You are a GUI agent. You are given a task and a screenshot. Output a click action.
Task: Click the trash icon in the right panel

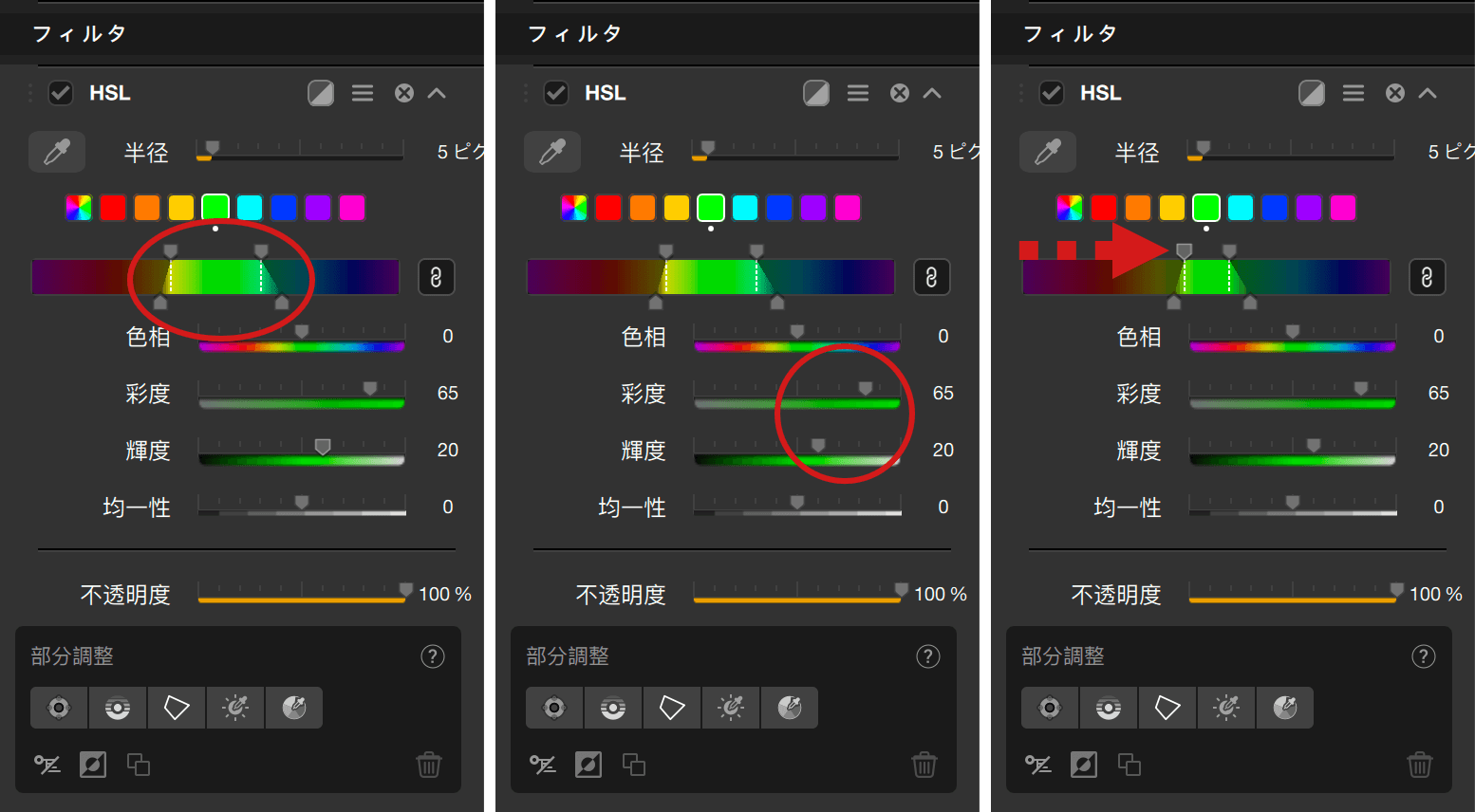1420,765
